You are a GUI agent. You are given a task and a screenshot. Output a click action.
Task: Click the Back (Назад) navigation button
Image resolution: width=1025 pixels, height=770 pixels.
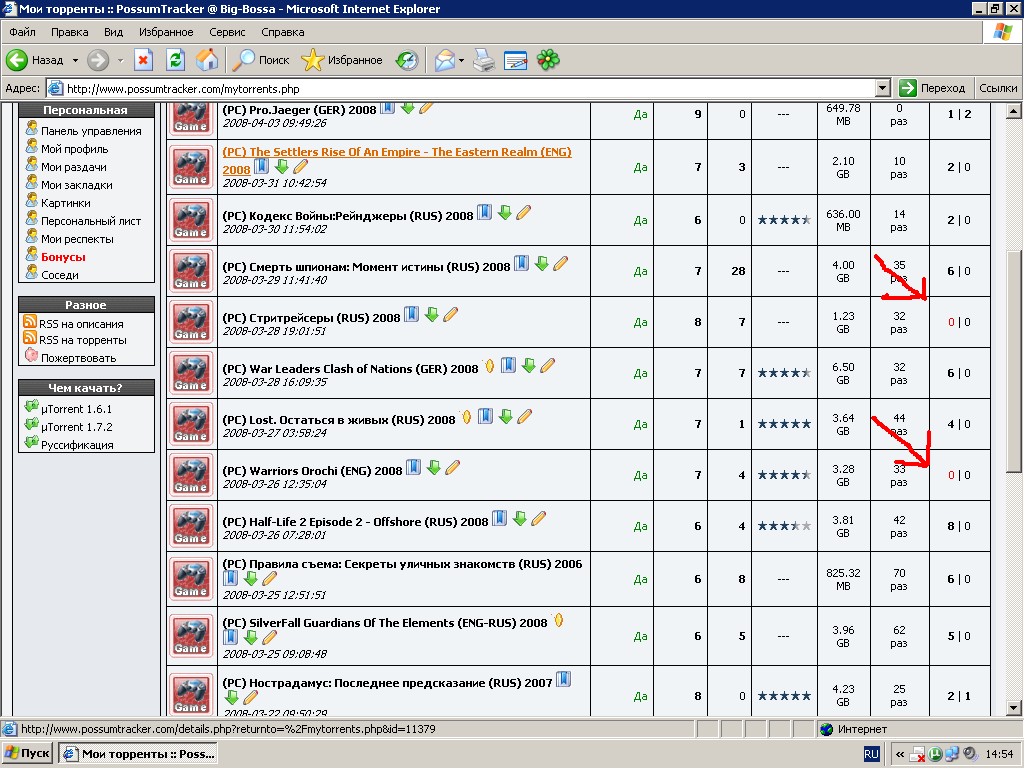click(35, 60)
